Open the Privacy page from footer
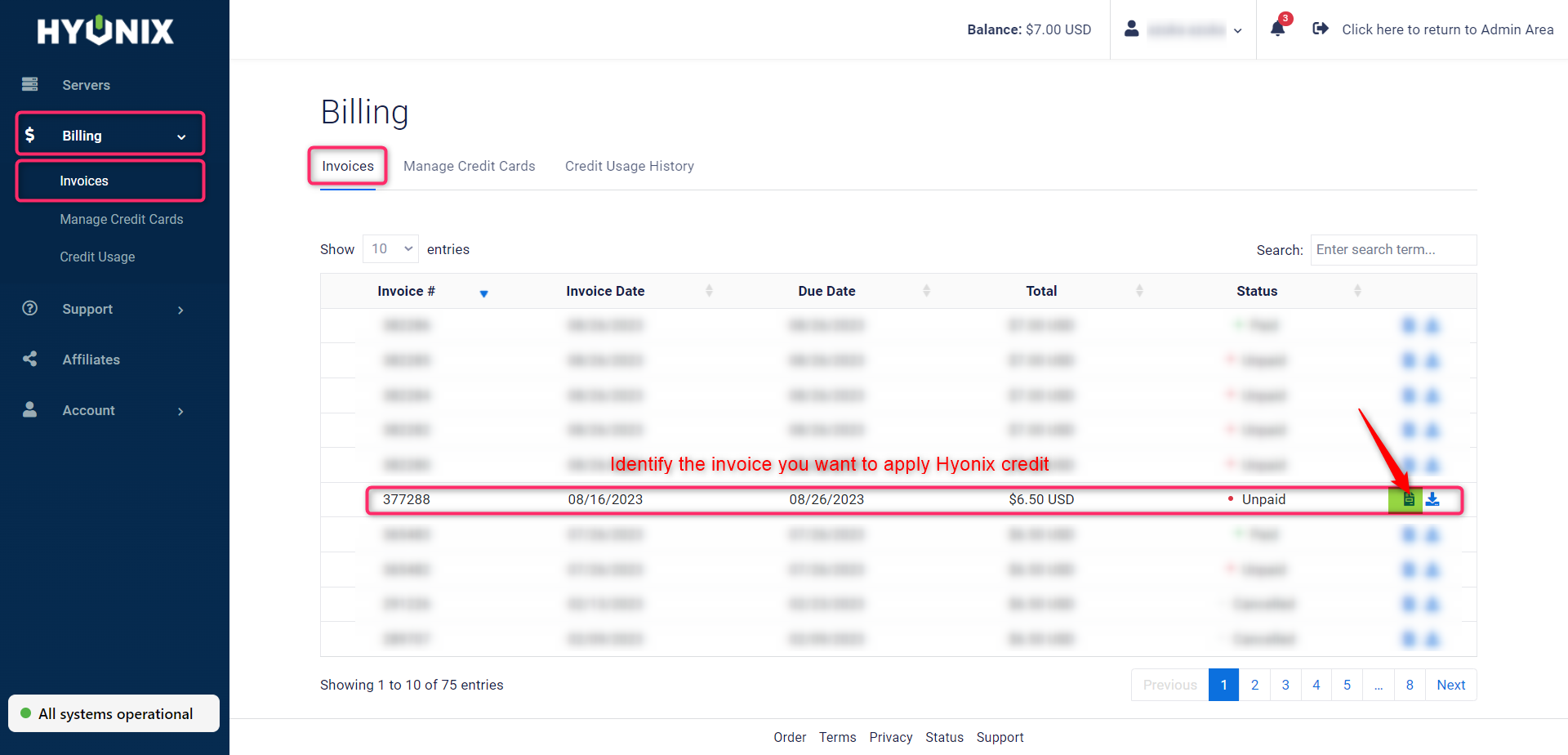This screenshot has height=755, width=1568. point(890,737)
